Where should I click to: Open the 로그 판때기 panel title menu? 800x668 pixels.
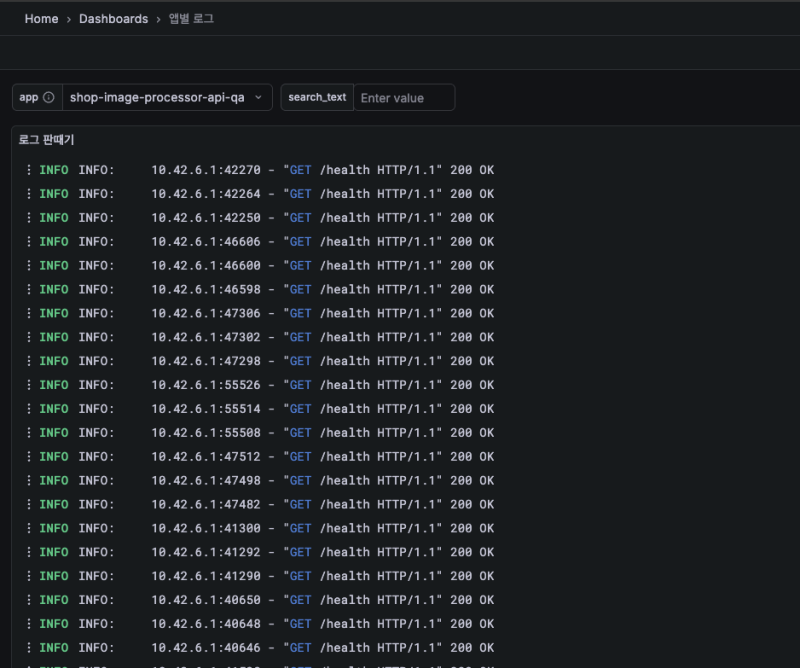click(46, 140)
